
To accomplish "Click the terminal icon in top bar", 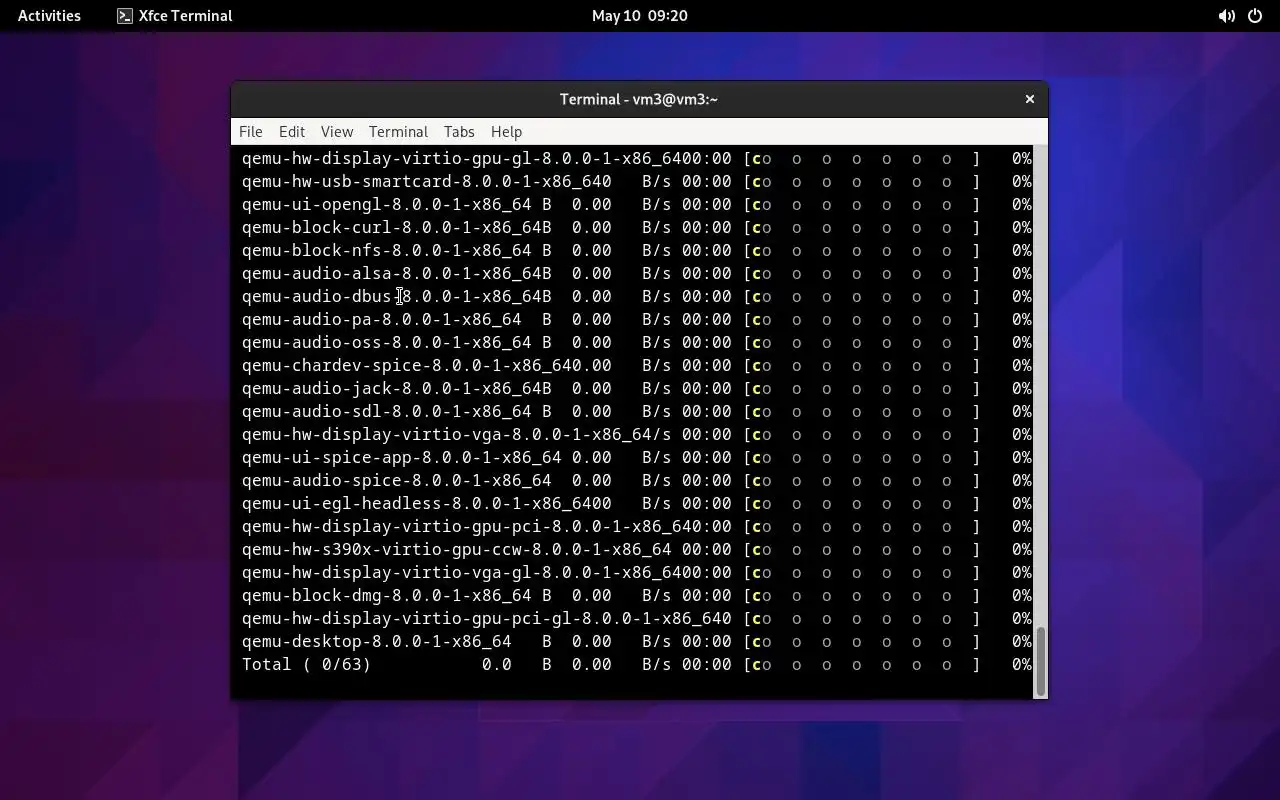I will (x=125, y=16).
